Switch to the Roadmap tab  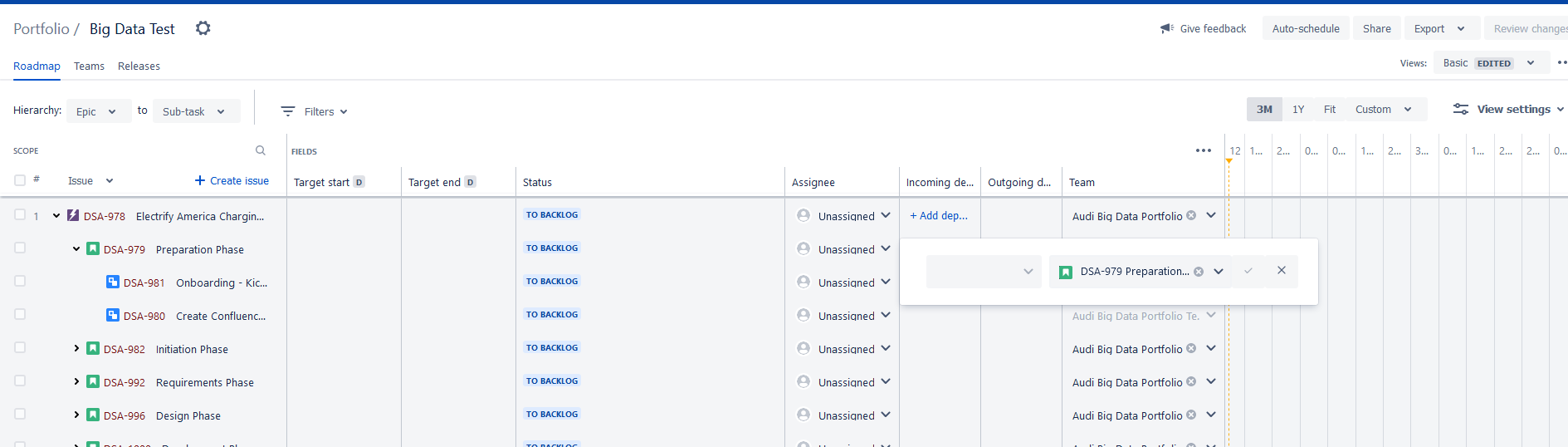[x=37, y=66]
